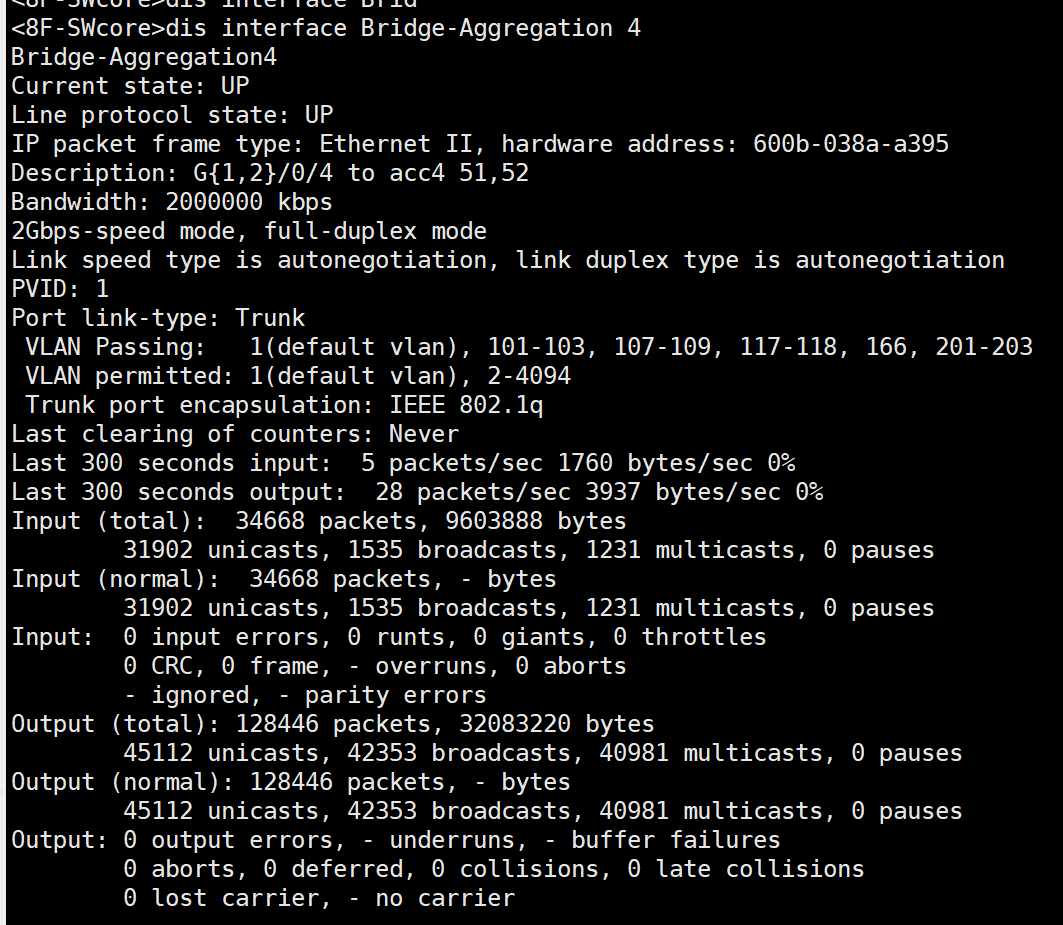The image size is (1063, 925).
Task: Click the "0 lost carrier, - no carrier" line
Action: click(319, 898)
